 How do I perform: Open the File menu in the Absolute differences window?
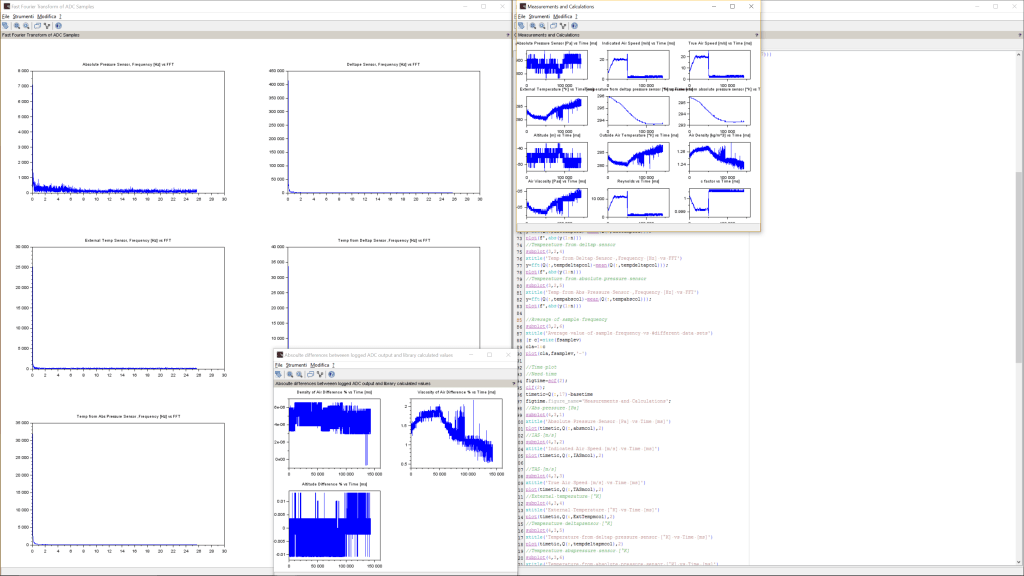click(277, 366)
